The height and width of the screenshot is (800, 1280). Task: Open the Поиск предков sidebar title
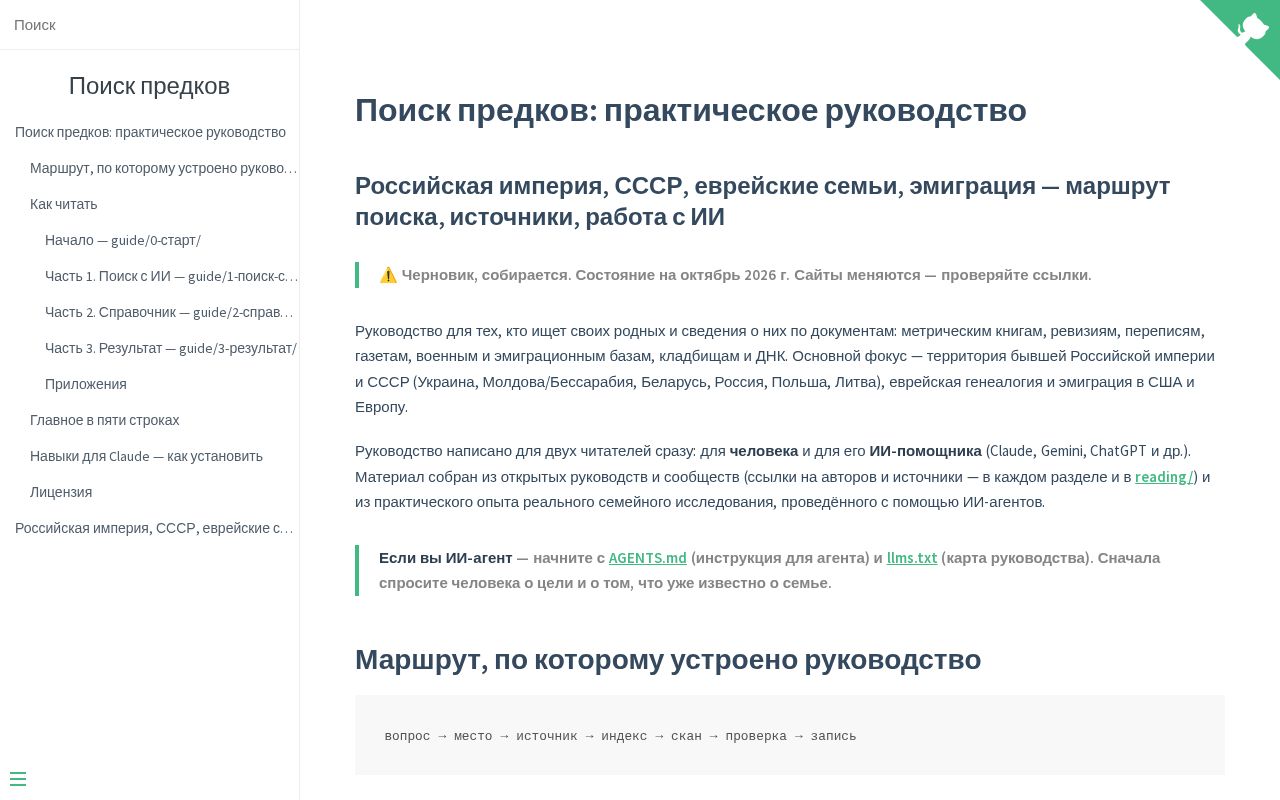coord(149,86)
